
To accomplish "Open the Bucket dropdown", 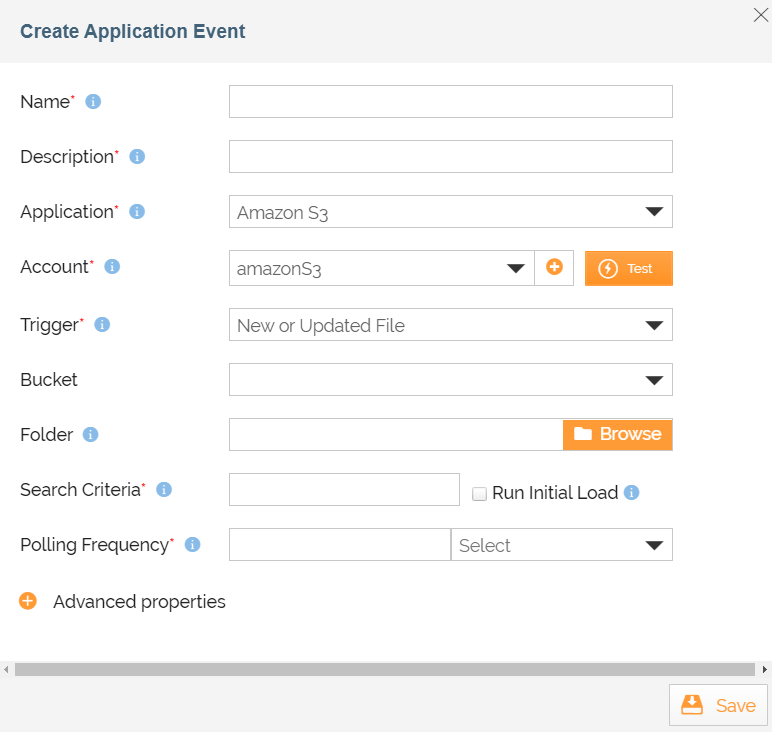I will click(450, 380).
